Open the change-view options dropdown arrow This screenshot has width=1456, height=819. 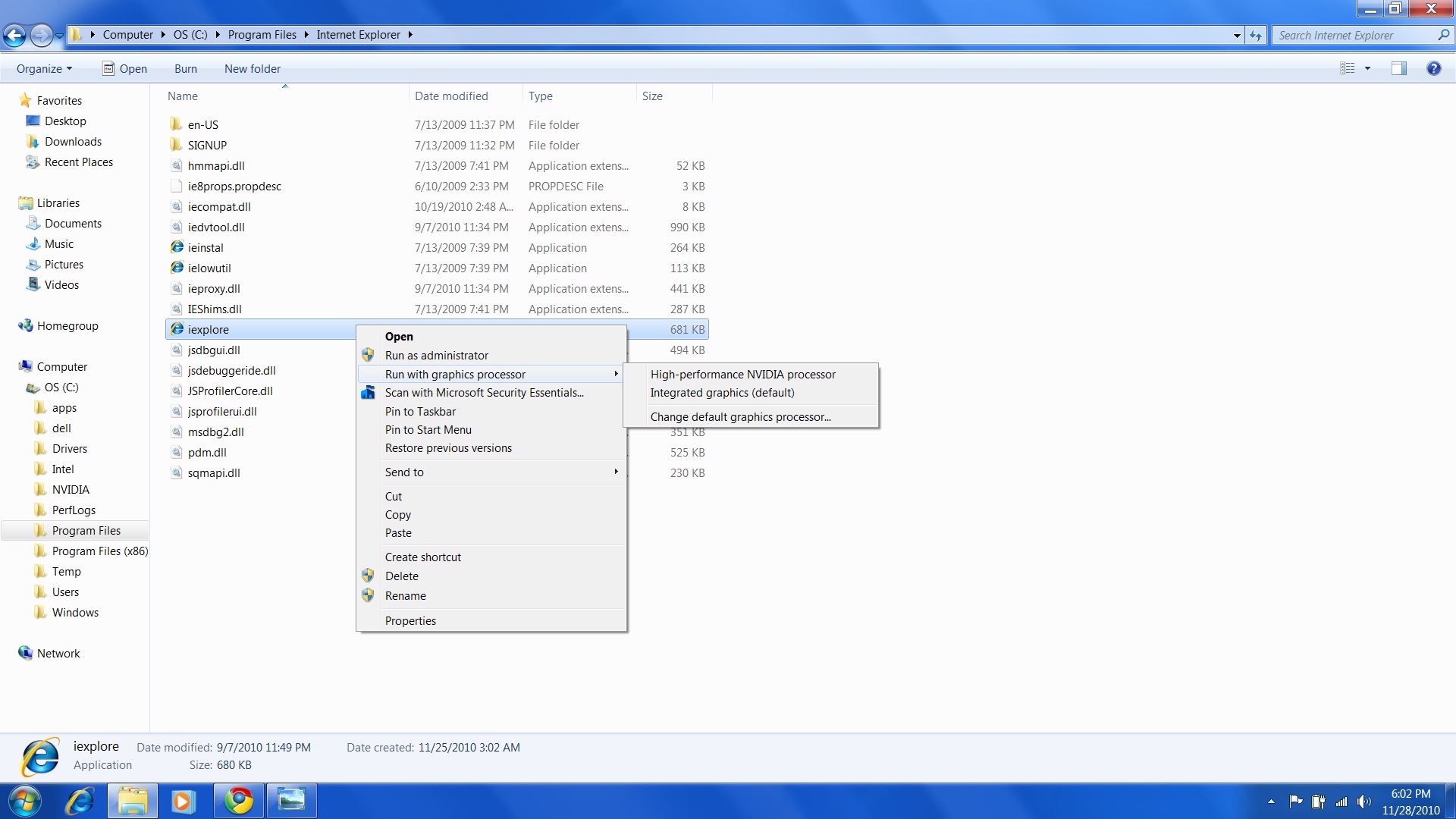pos(1367,68)
